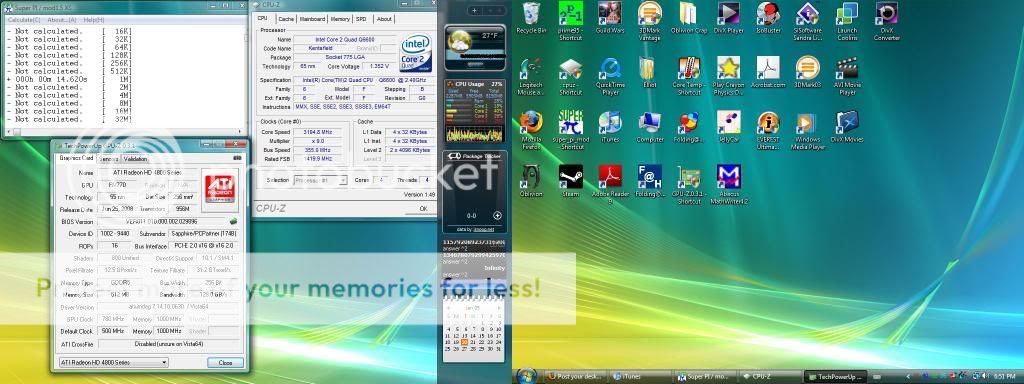The image size is (1024, 384).
Task: Launch JellyCar from the desktop
Action: [x=728, y=127]
